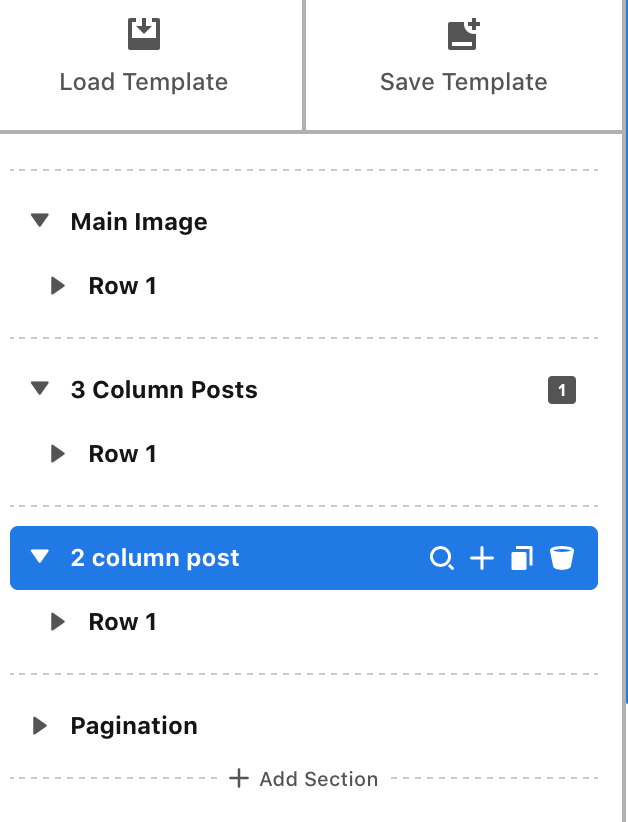Screen dimensions: 628x822
Task: Click the Add Section link
Action: pyautogui.click(x=318, y=779)
